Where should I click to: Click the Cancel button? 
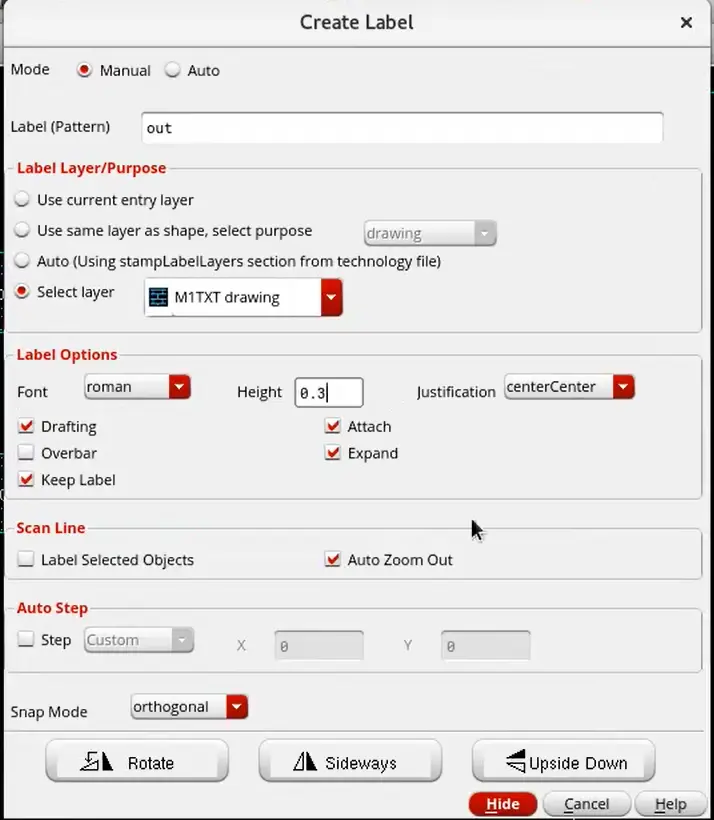586,804
